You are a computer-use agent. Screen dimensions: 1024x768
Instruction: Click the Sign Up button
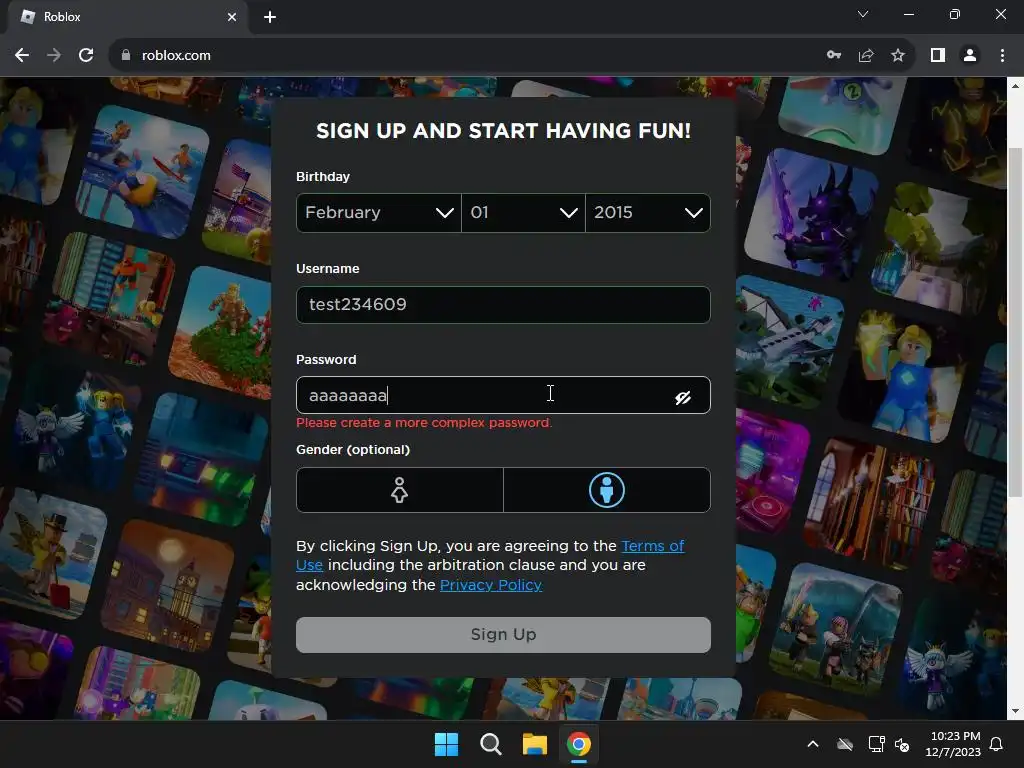[x=503, y=635]
